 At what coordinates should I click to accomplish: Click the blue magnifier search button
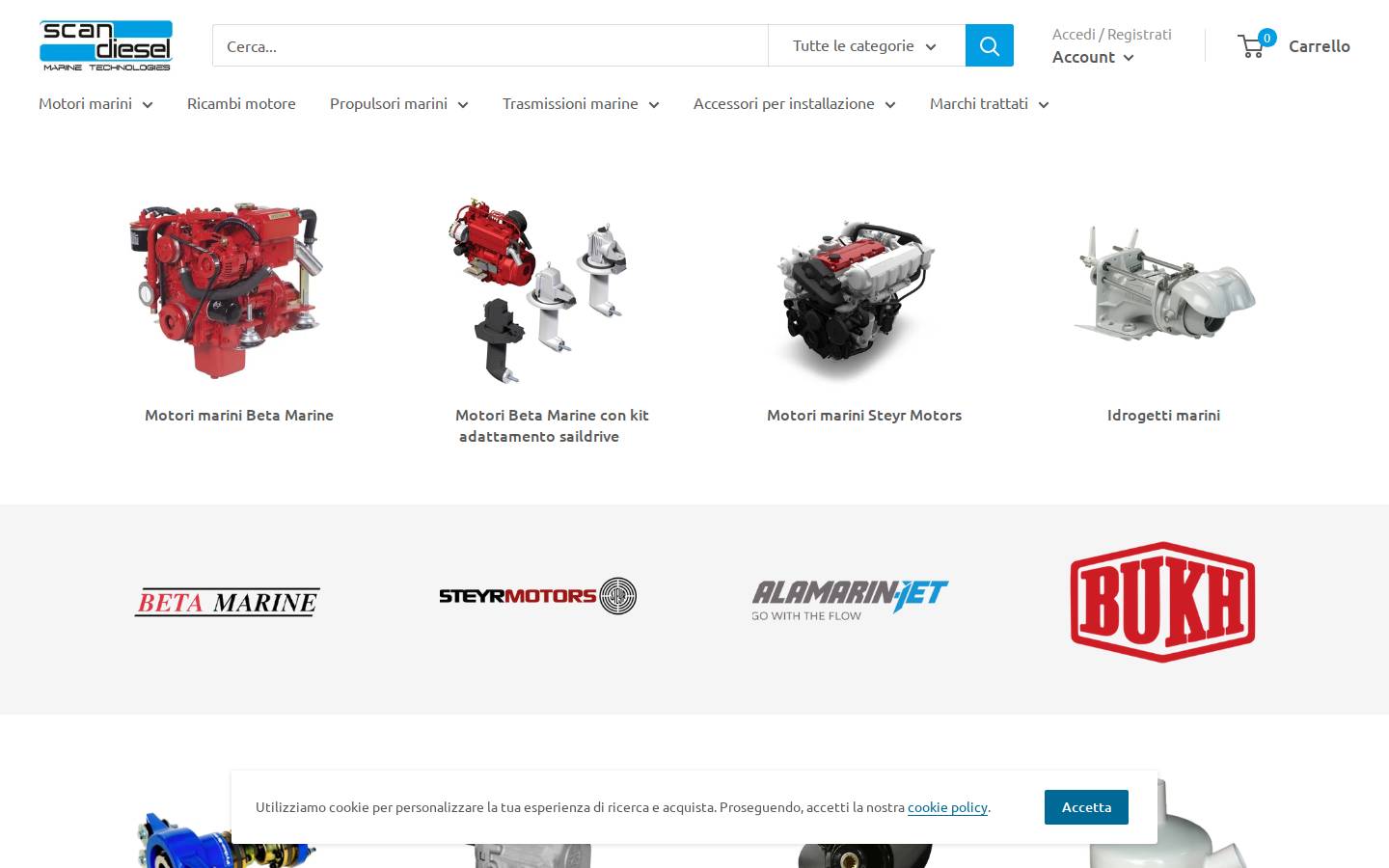(989, 45)
